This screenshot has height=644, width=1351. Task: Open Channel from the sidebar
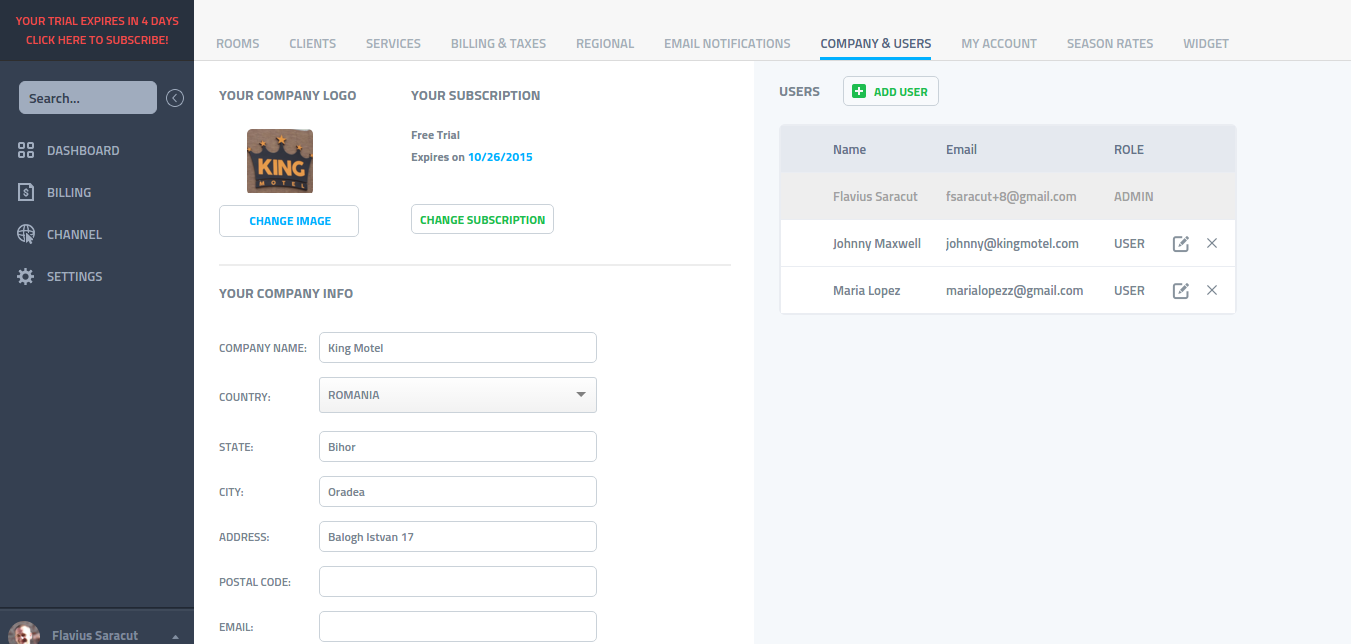(x=74, y=235)
